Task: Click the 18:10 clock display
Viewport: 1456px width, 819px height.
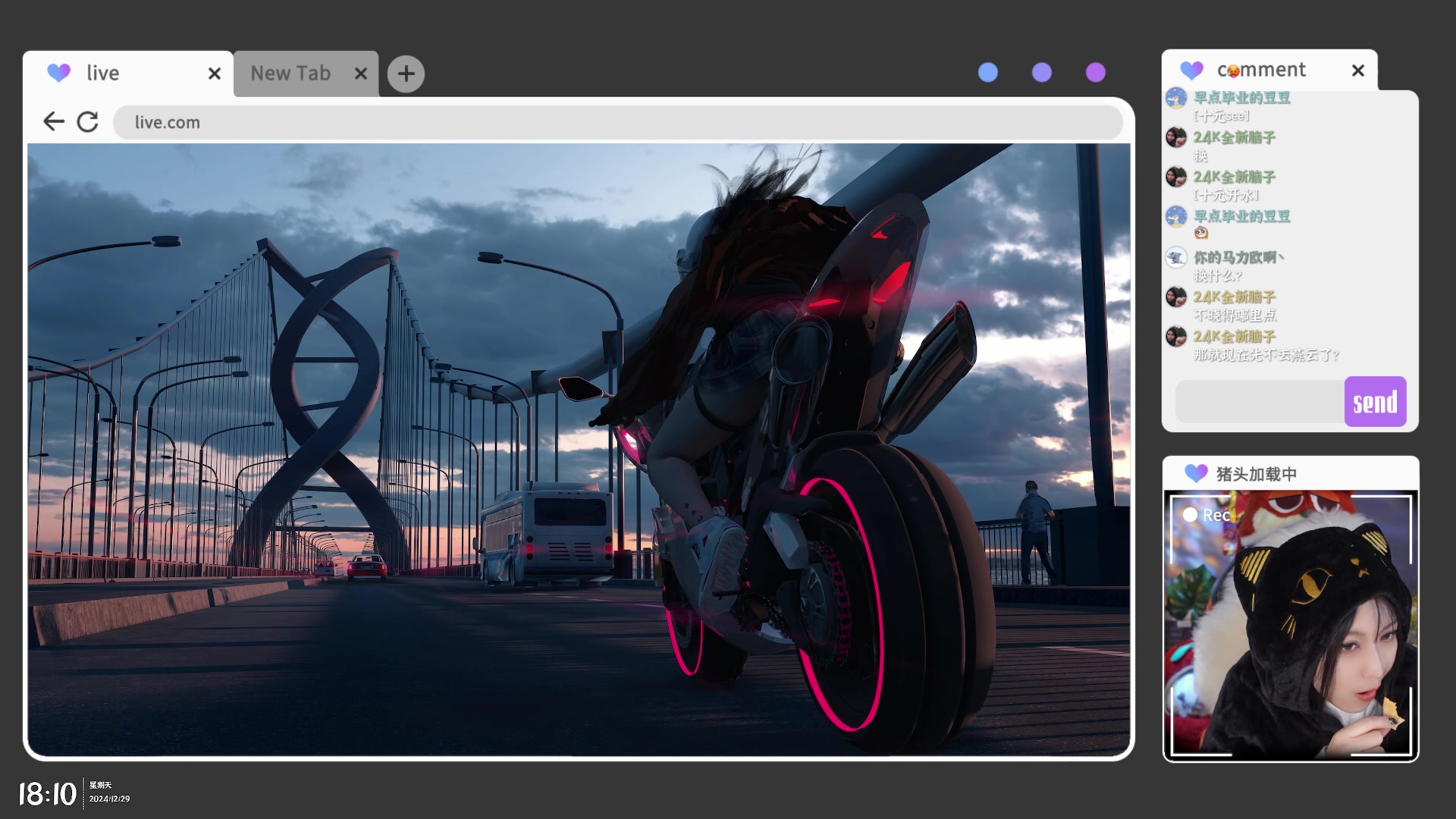Action: click(x=47, y=794)
